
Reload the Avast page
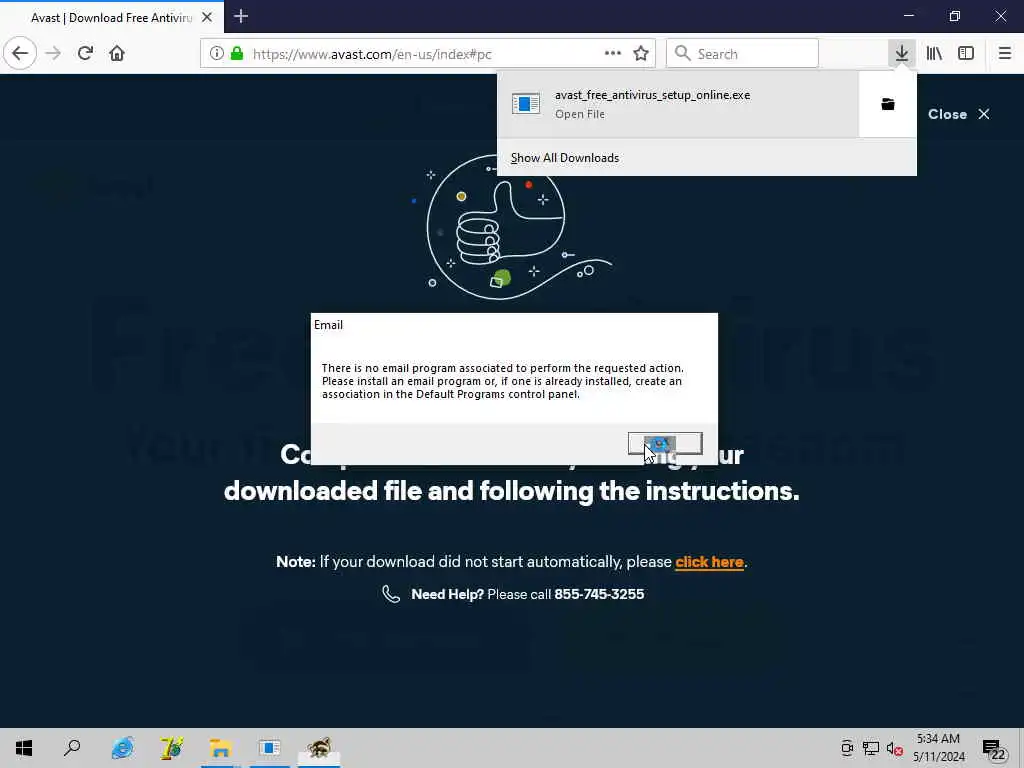85,54
